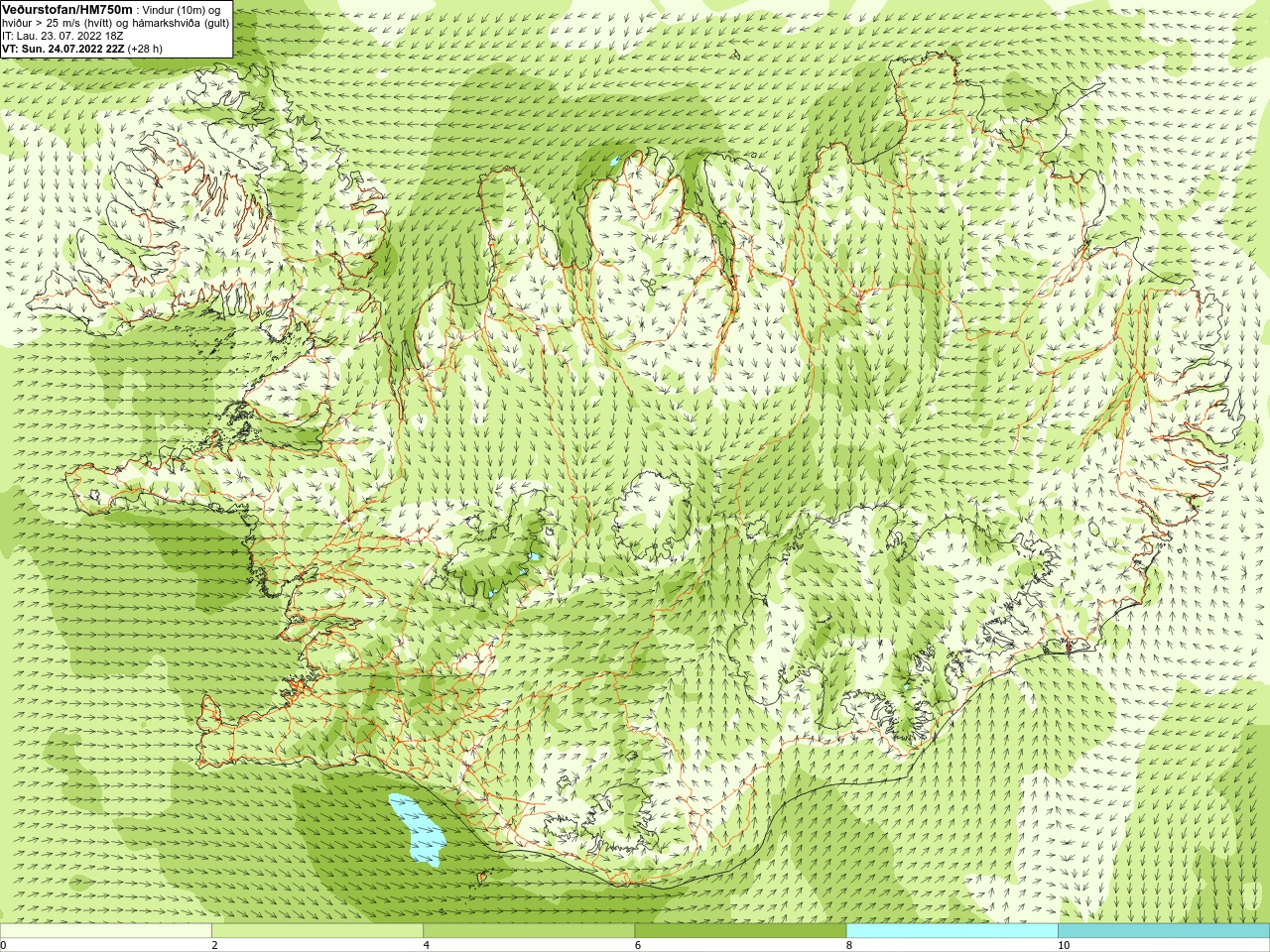Click the 4–6 m/s legend color band

coord(529,931)
